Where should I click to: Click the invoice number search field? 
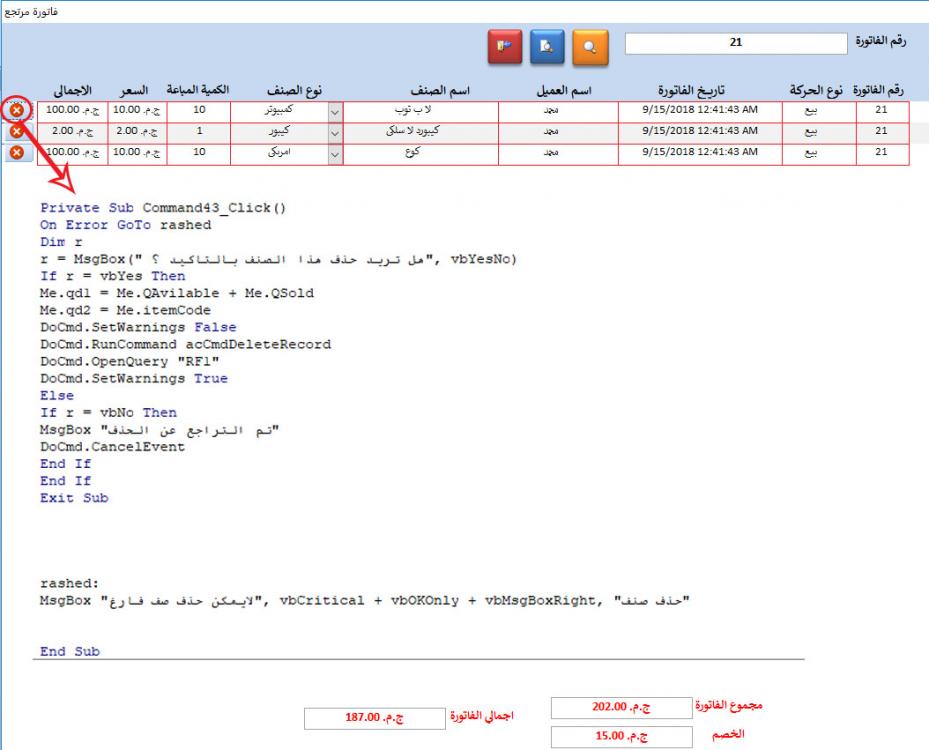(736, 44)
